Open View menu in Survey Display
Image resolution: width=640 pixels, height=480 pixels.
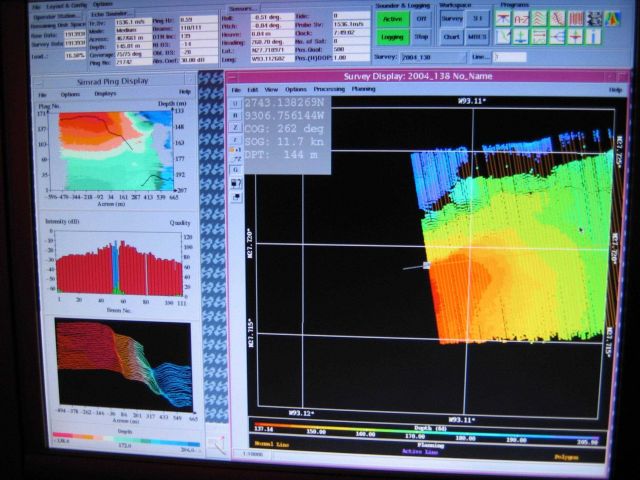[271, 89]
